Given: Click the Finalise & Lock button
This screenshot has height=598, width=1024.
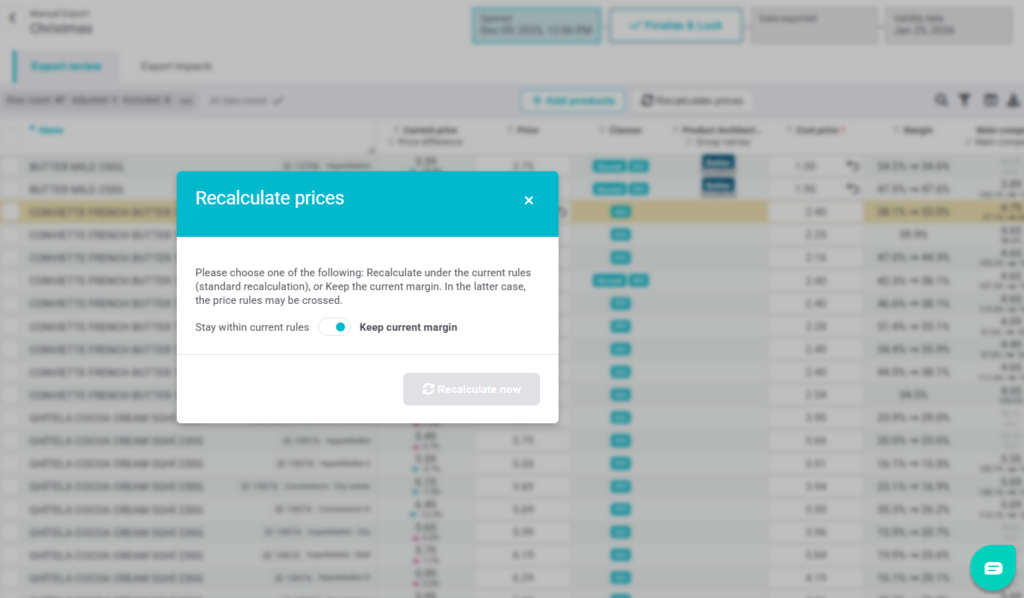Looking at the screenshot, I should click(676, 25).
